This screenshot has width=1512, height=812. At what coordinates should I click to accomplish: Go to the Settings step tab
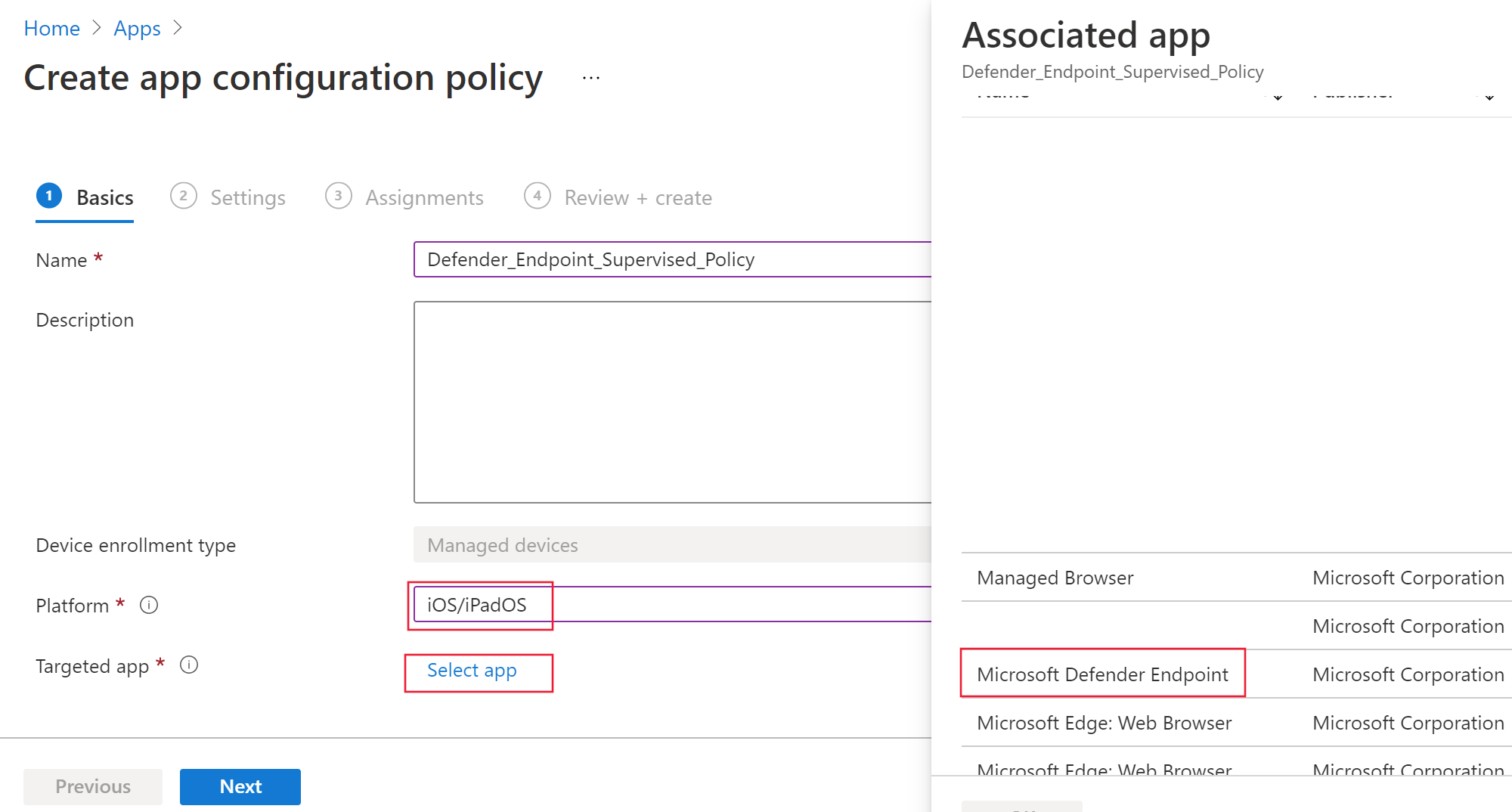[x=228, y=197]
